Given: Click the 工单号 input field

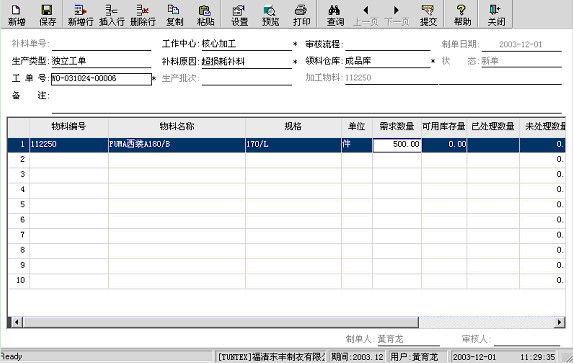Looking at the screenshot, I should pyautogui.click(x=101, y=79).
